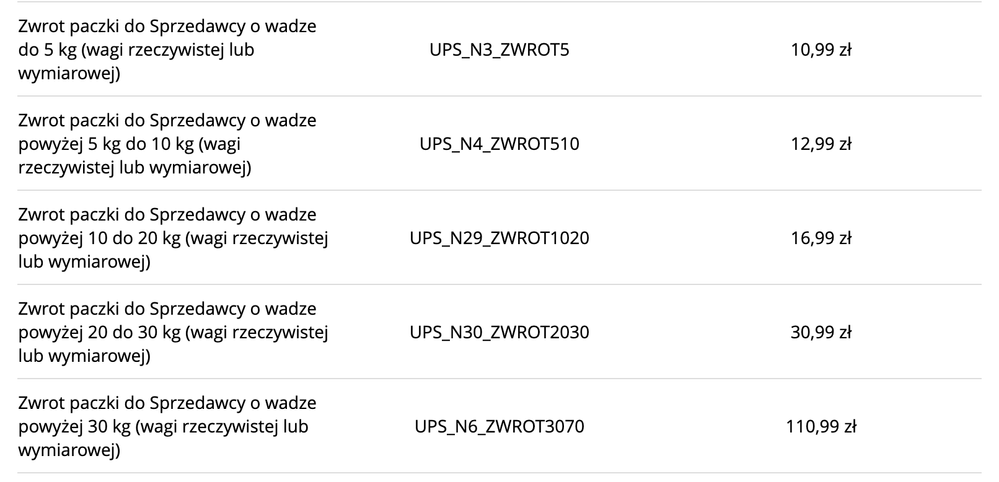The image size is (999, 482).
Task: Select the "powyżej 30 kg" weight text
Action: tap(74, 427)
